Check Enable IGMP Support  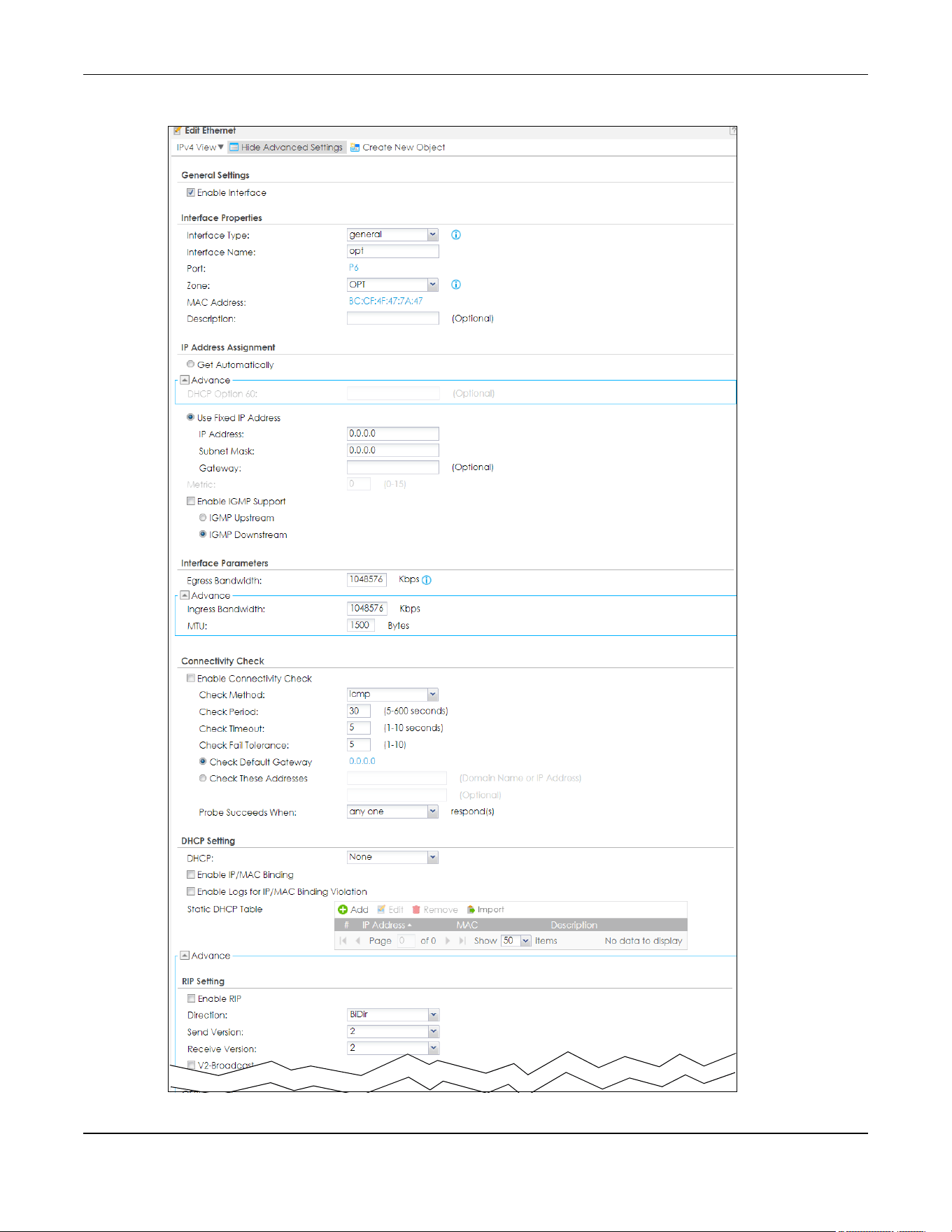coord(190,501)
